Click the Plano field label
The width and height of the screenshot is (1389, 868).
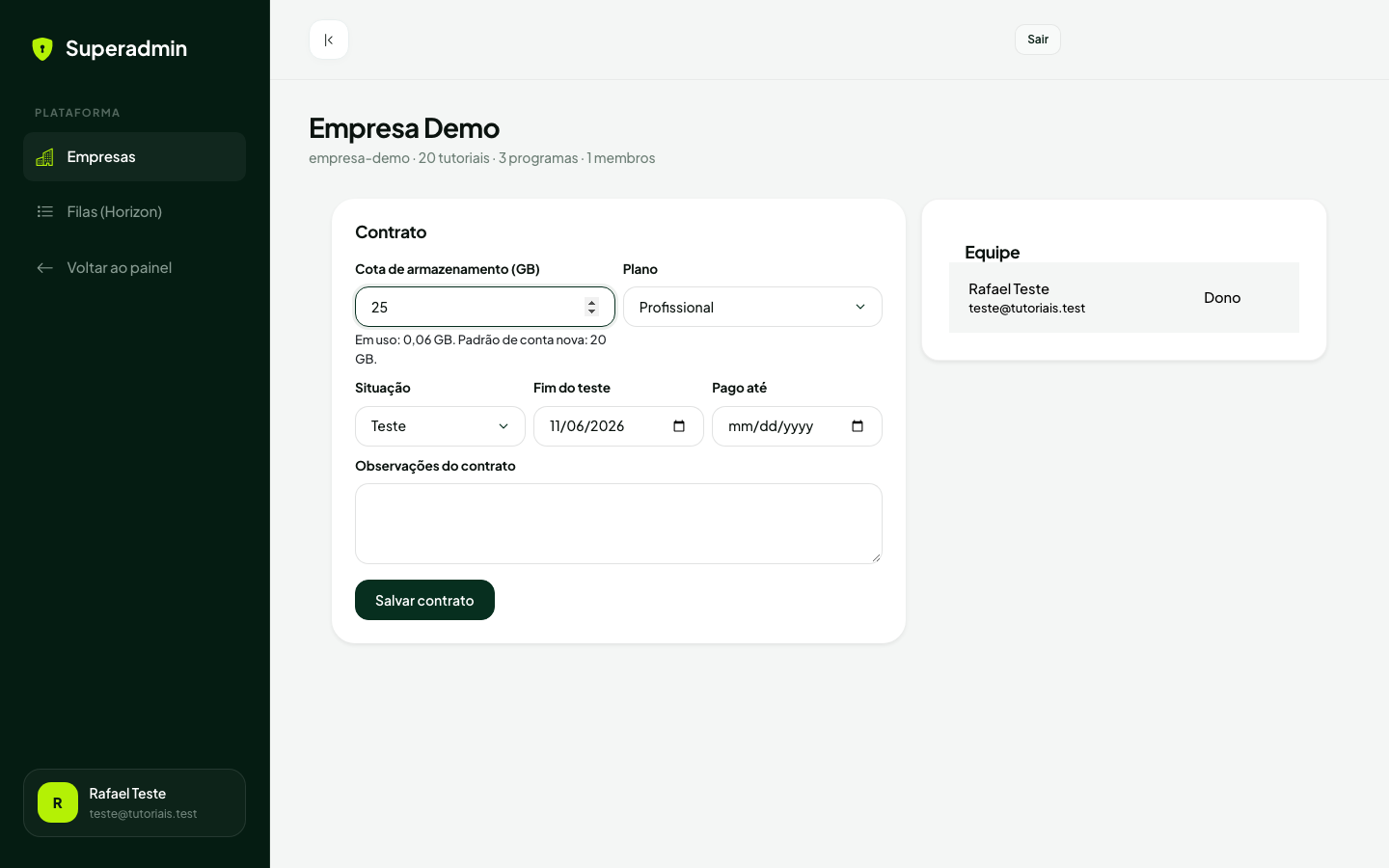pyautogui.click(x=640, y=269)
